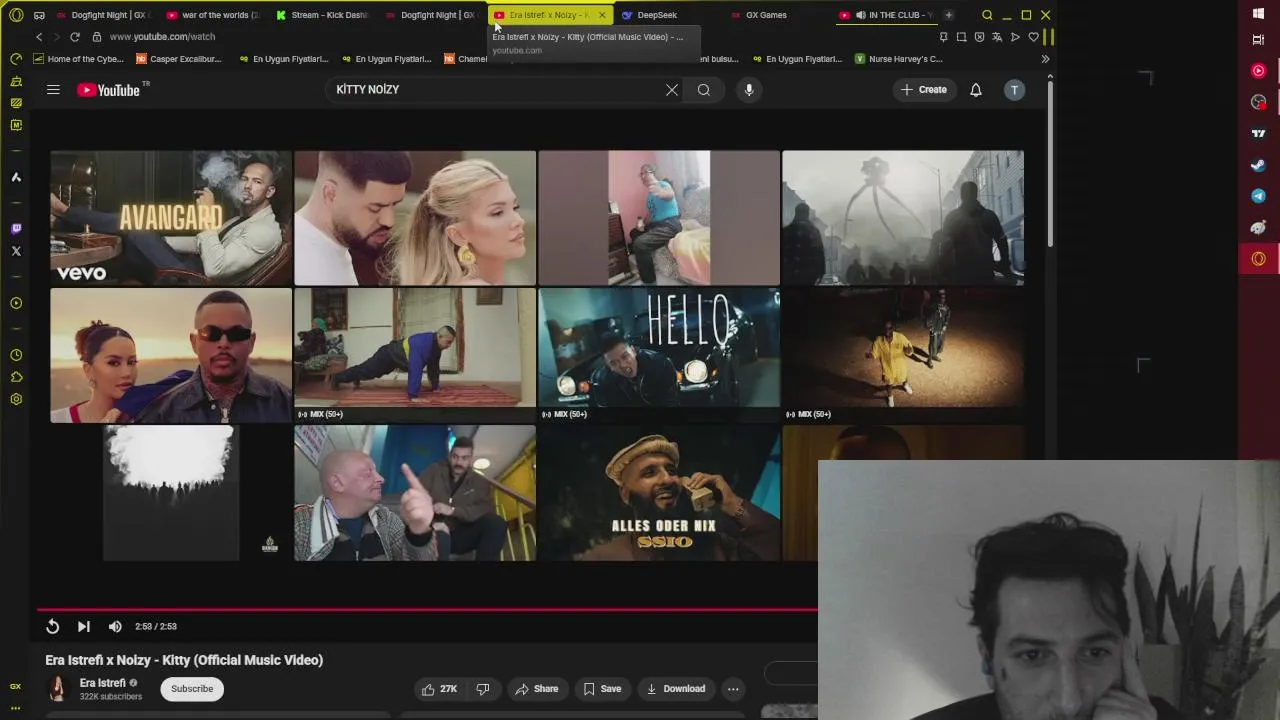Close the Era Istrefi x Noizy tab
Viewport: 1280px width, 720px height.
[602, 15]
